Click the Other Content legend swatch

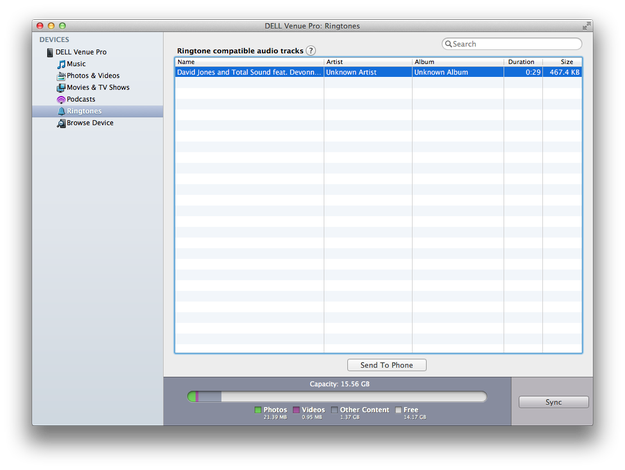[x=334, y=410]
